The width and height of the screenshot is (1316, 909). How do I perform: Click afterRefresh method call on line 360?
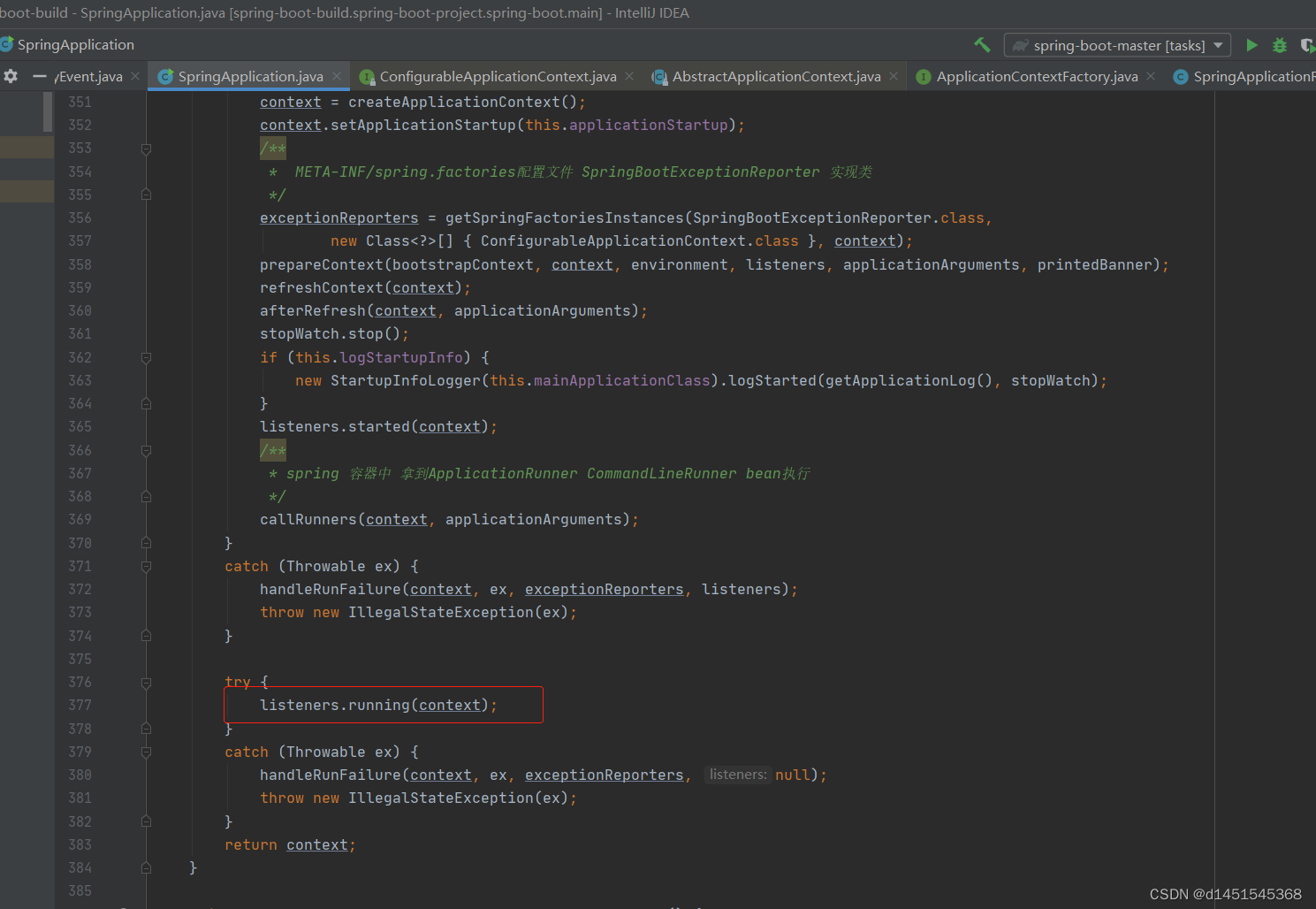tap(313, 310)
